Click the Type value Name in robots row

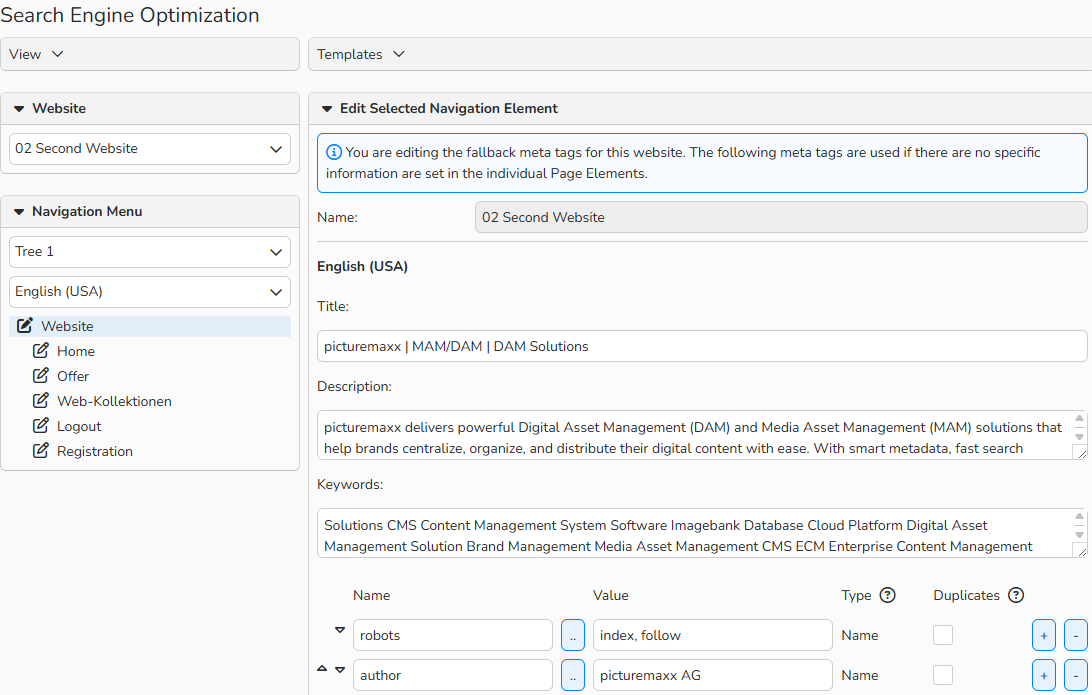pos(859,635)
